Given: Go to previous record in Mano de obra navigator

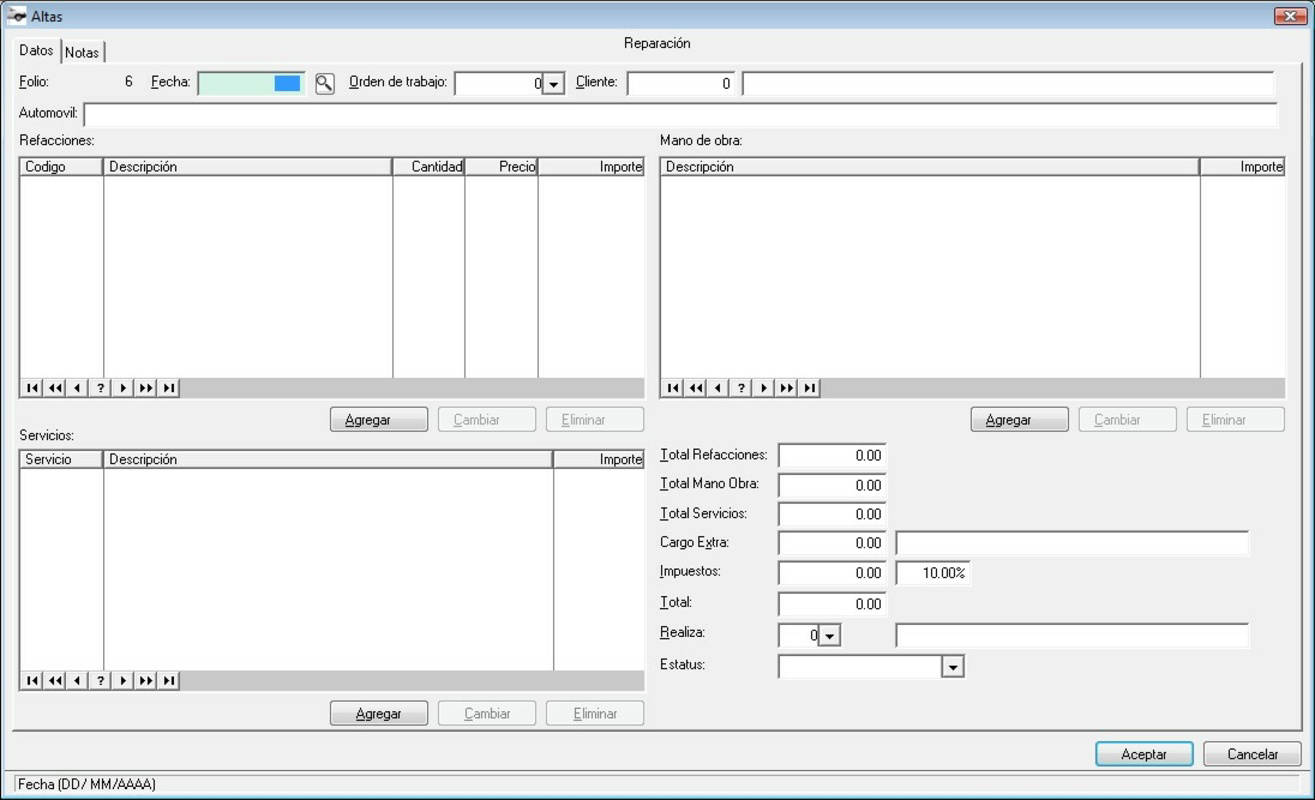Looking at the screenshot, I should [718, 388].
